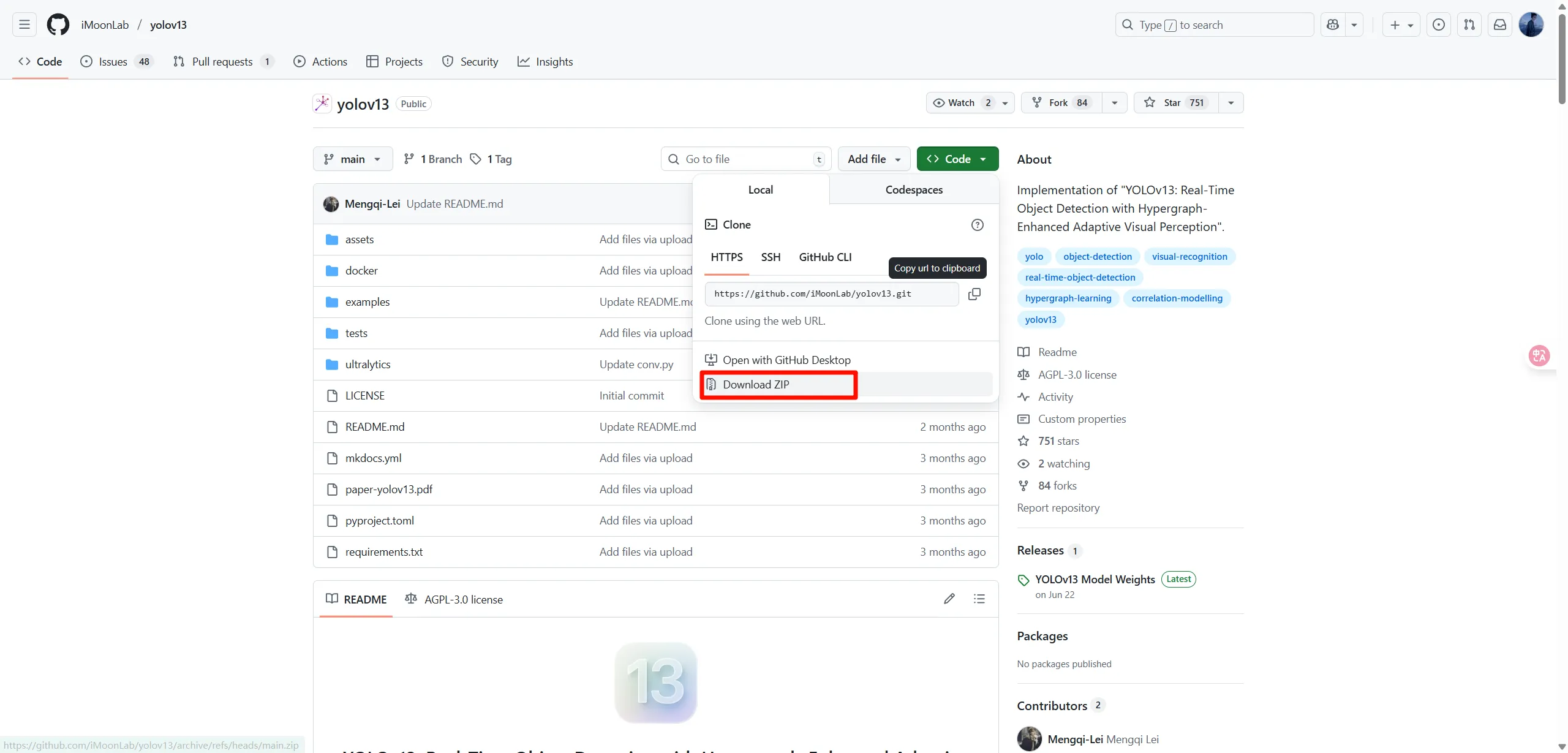Click Download ZIP option

tap(756, 385)
